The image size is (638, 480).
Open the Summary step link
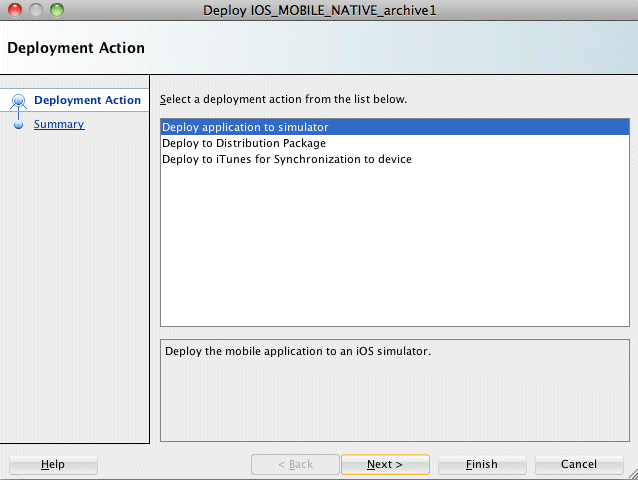pyautogui.click(x=59, y=124)
